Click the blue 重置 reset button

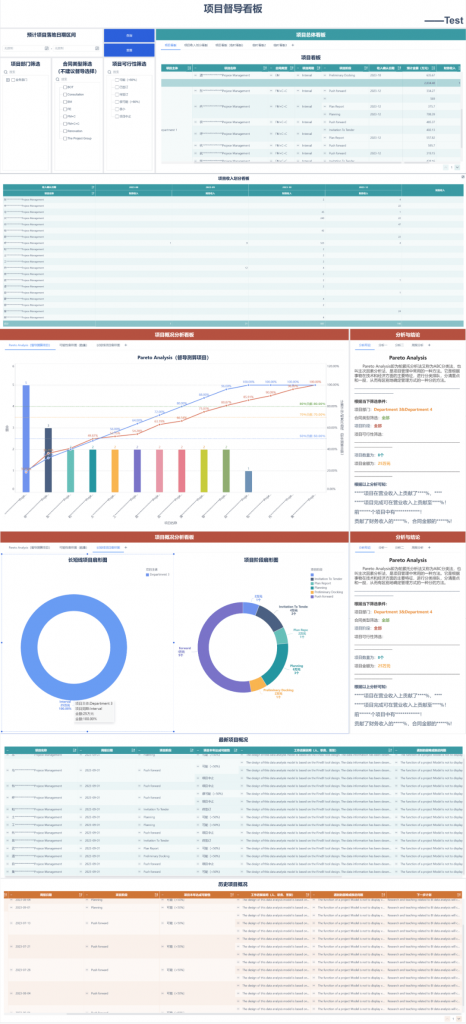tap(129, 50)
